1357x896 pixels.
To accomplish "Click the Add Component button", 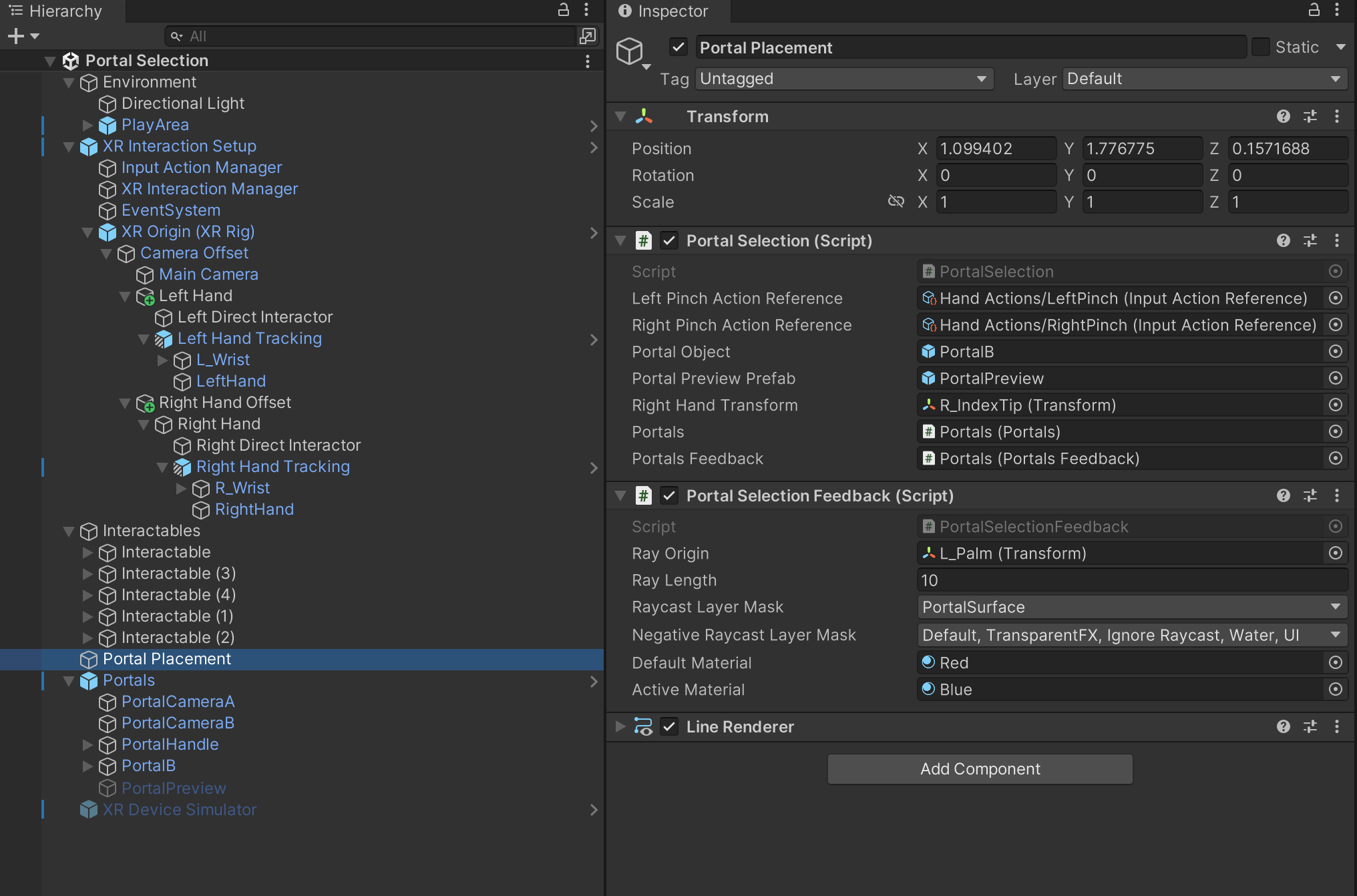I will [x=980, y=769].
